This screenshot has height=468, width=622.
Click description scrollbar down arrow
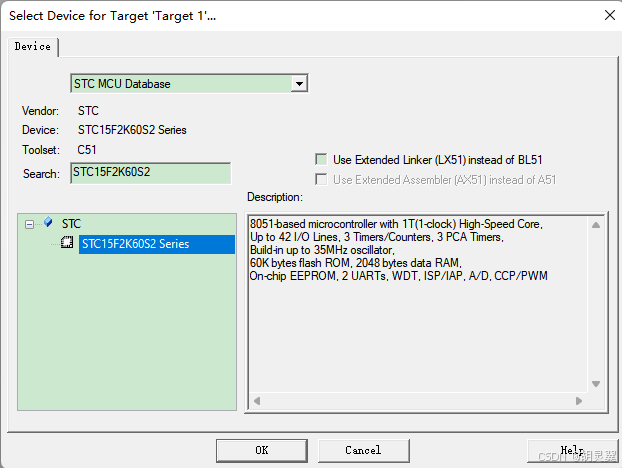click(595, 384)
